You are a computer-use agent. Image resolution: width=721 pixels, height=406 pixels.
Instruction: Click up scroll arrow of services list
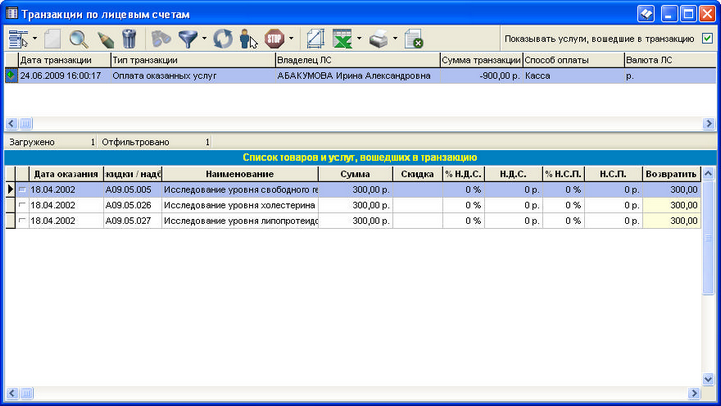click(708, 173)
